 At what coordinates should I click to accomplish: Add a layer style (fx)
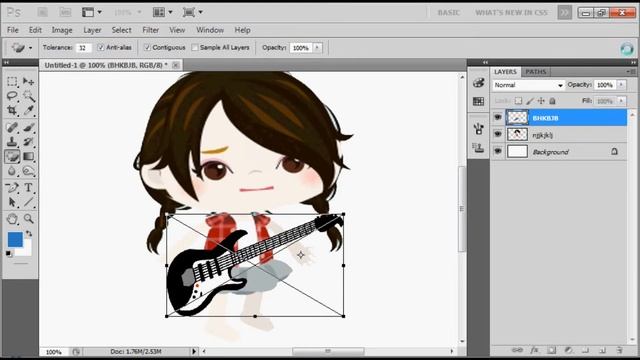534,350
